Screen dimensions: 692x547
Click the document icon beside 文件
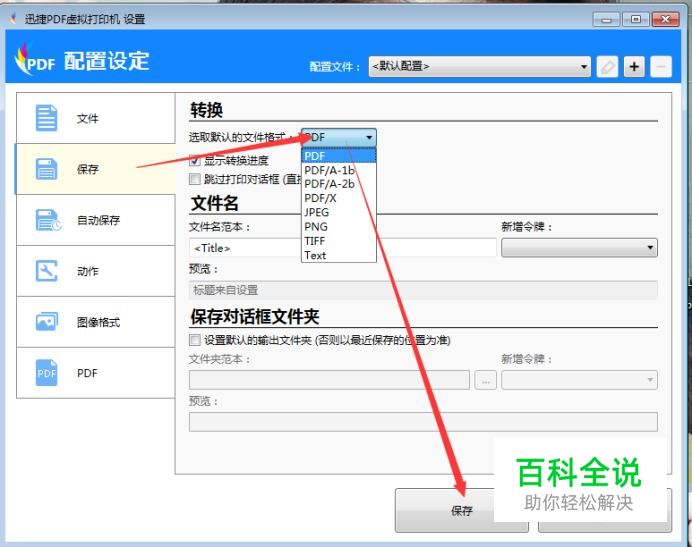click(x=46, y=118)
